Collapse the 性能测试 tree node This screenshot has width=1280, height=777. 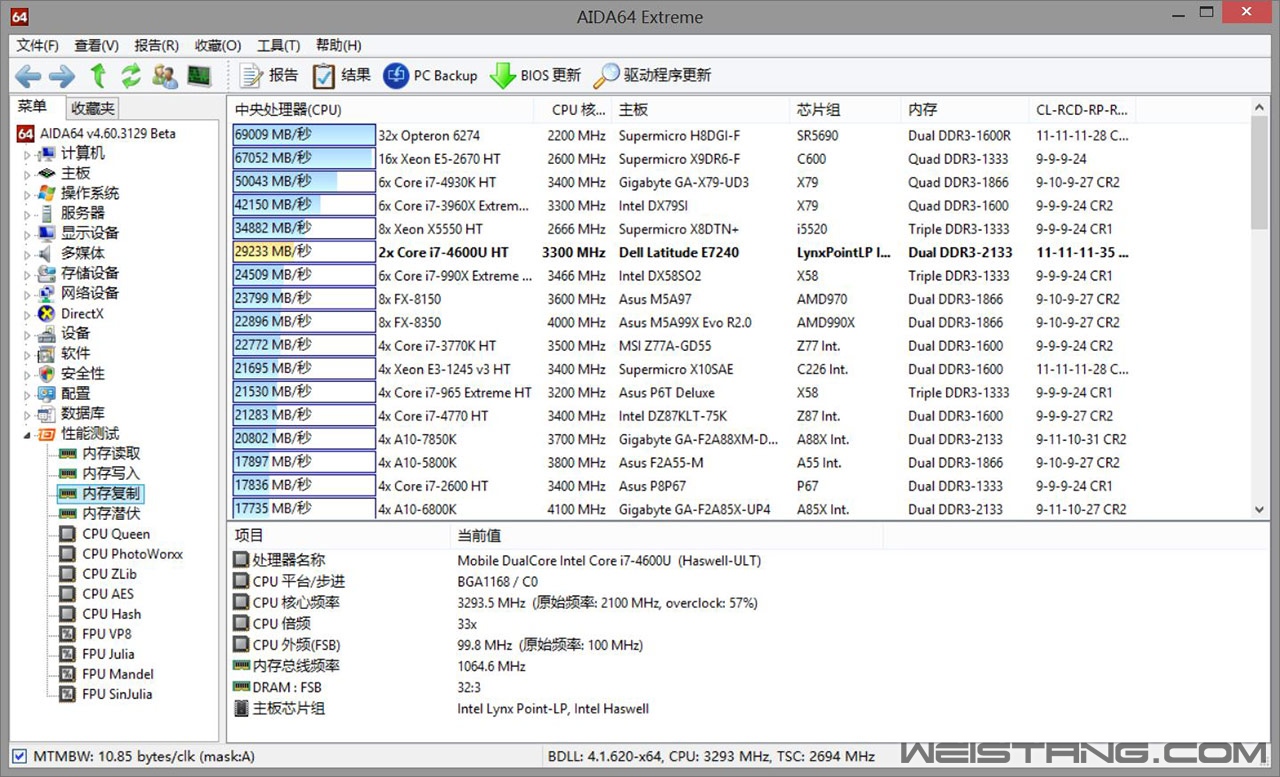[28, 434]
